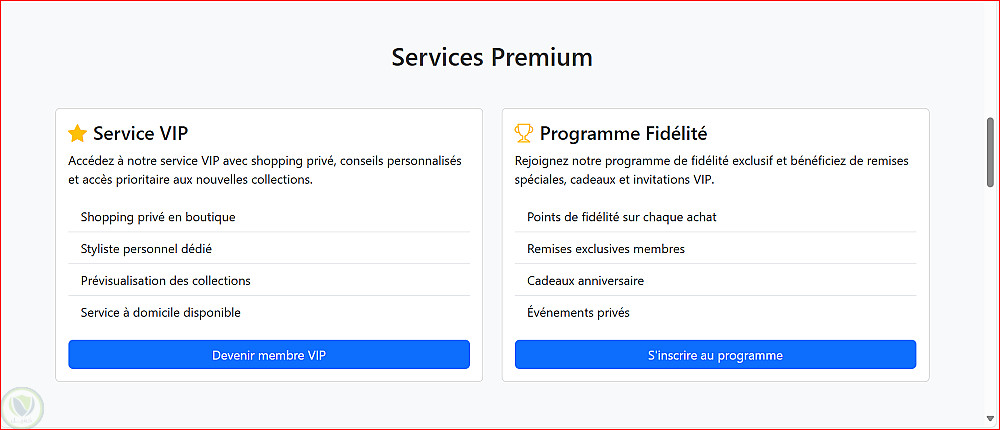Choose the Événements privés list item
The image size is (1000, 430).
click(578, 313)
